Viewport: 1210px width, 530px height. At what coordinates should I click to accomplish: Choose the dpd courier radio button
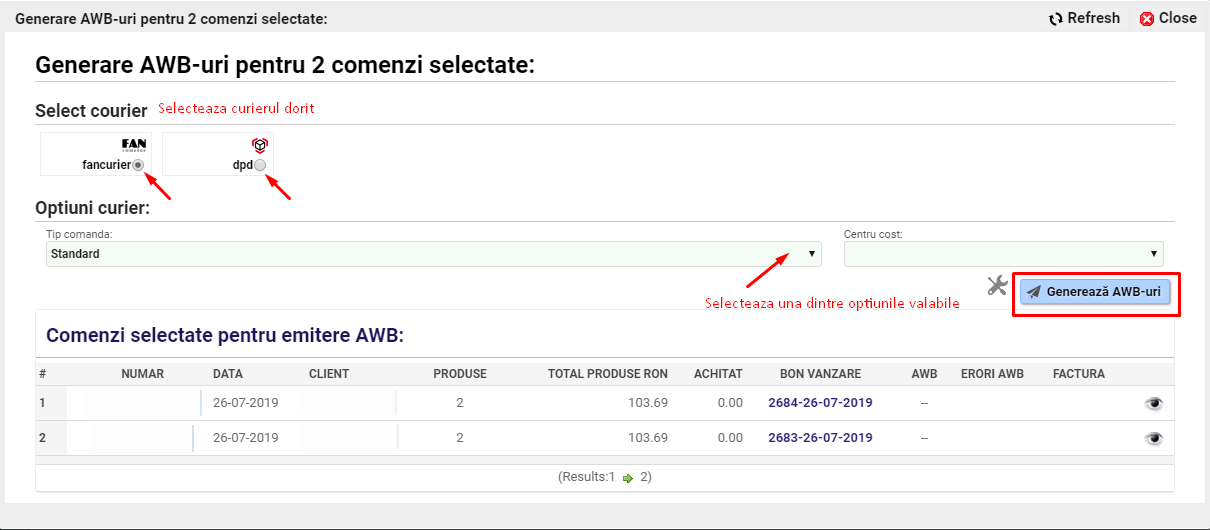[260, 165]
